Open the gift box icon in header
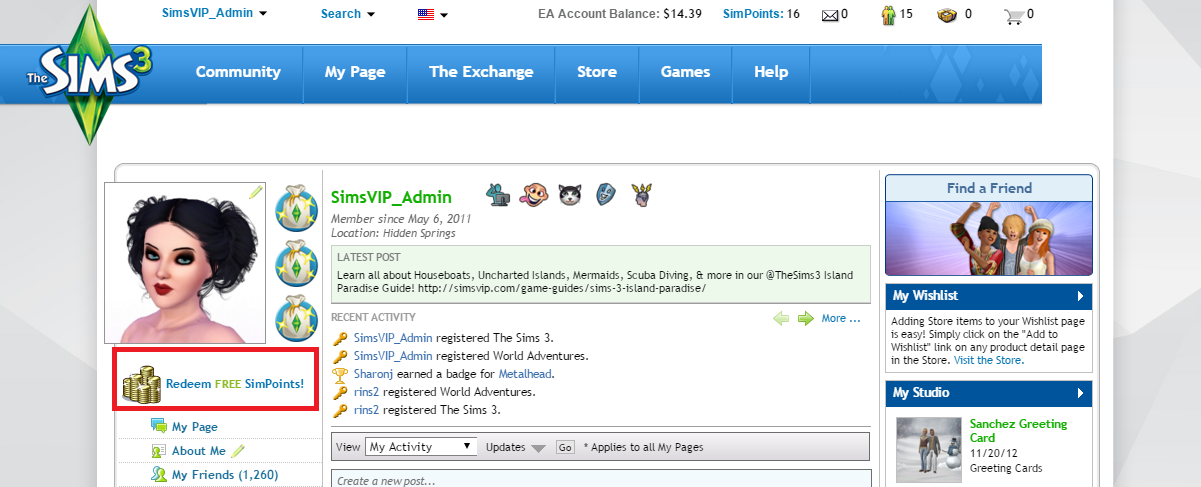This screenshot has width=1201, height=487. (946, 15)
